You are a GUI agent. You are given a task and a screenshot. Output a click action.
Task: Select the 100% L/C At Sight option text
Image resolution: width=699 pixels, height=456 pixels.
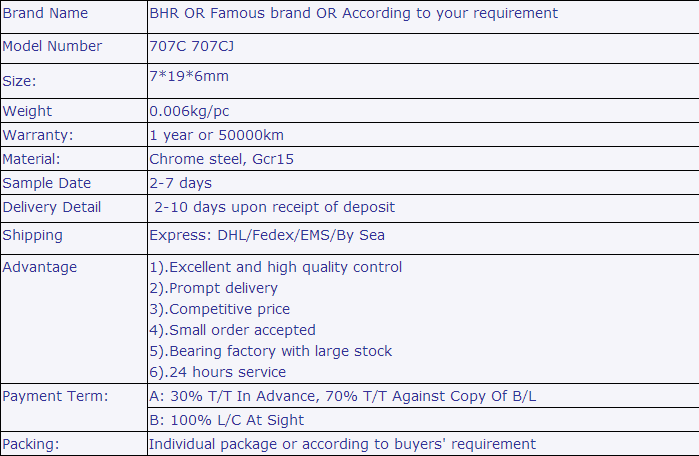[x=227, y=420]
